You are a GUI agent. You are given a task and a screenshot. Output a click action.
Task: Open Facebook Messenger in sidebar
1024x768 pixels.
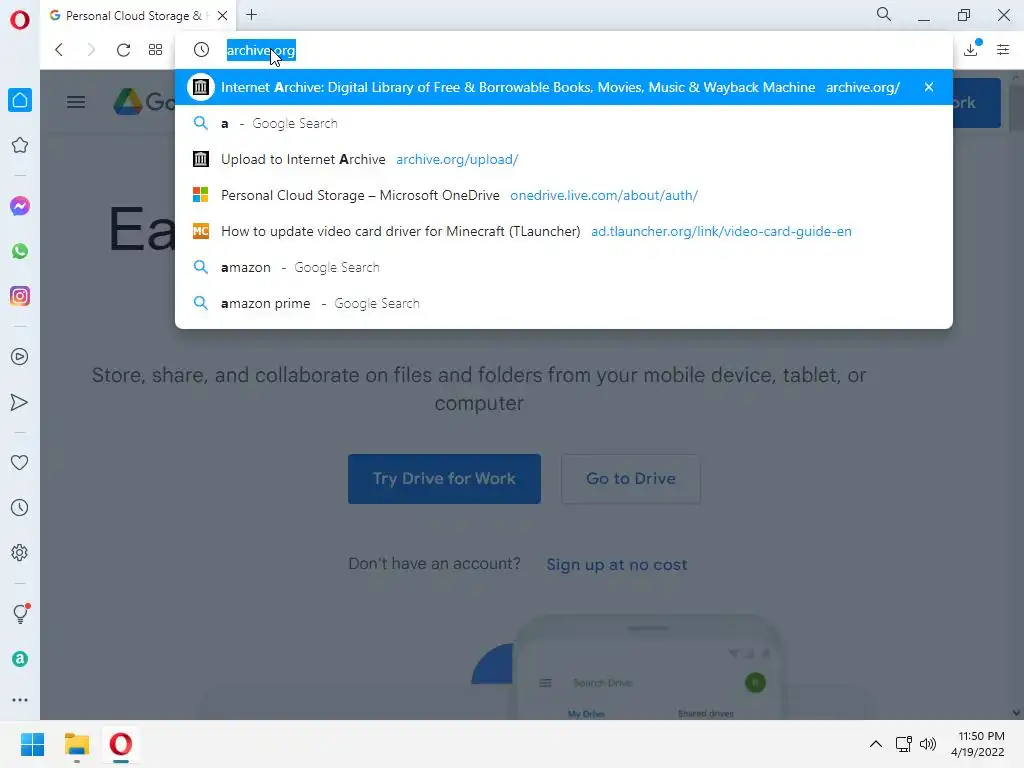pos(20,206)
